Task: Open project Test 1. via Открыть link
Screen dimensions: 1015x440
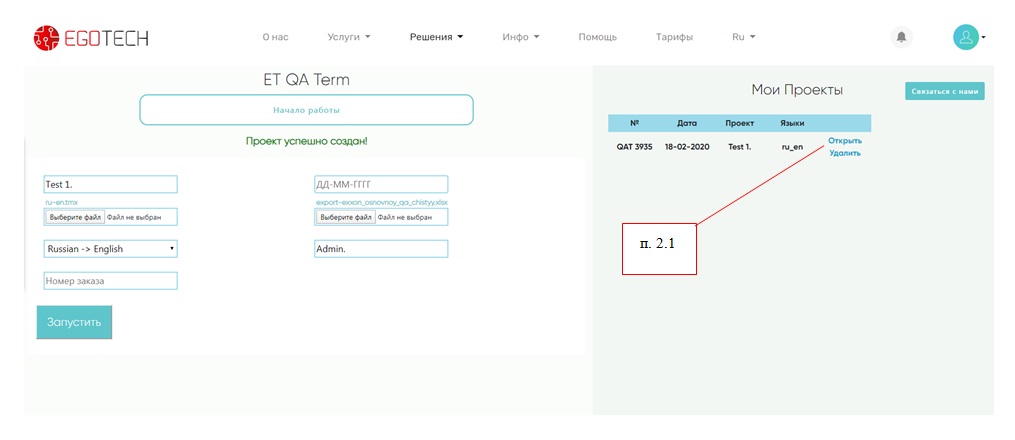Action: pyautogui.click(x=844, y=141)
